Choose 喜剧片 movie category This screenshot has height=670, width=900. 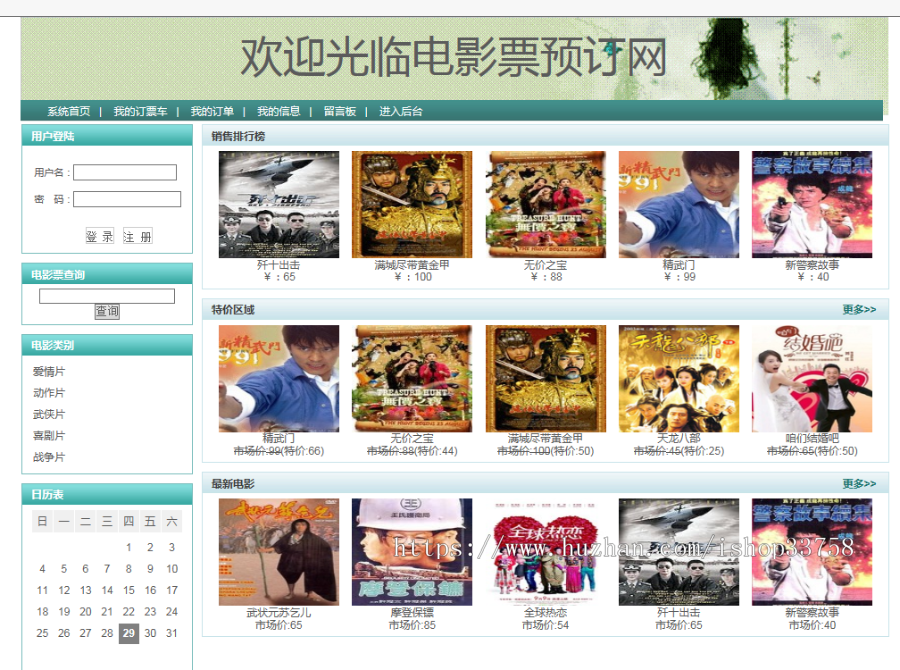(x=49, y=435)
